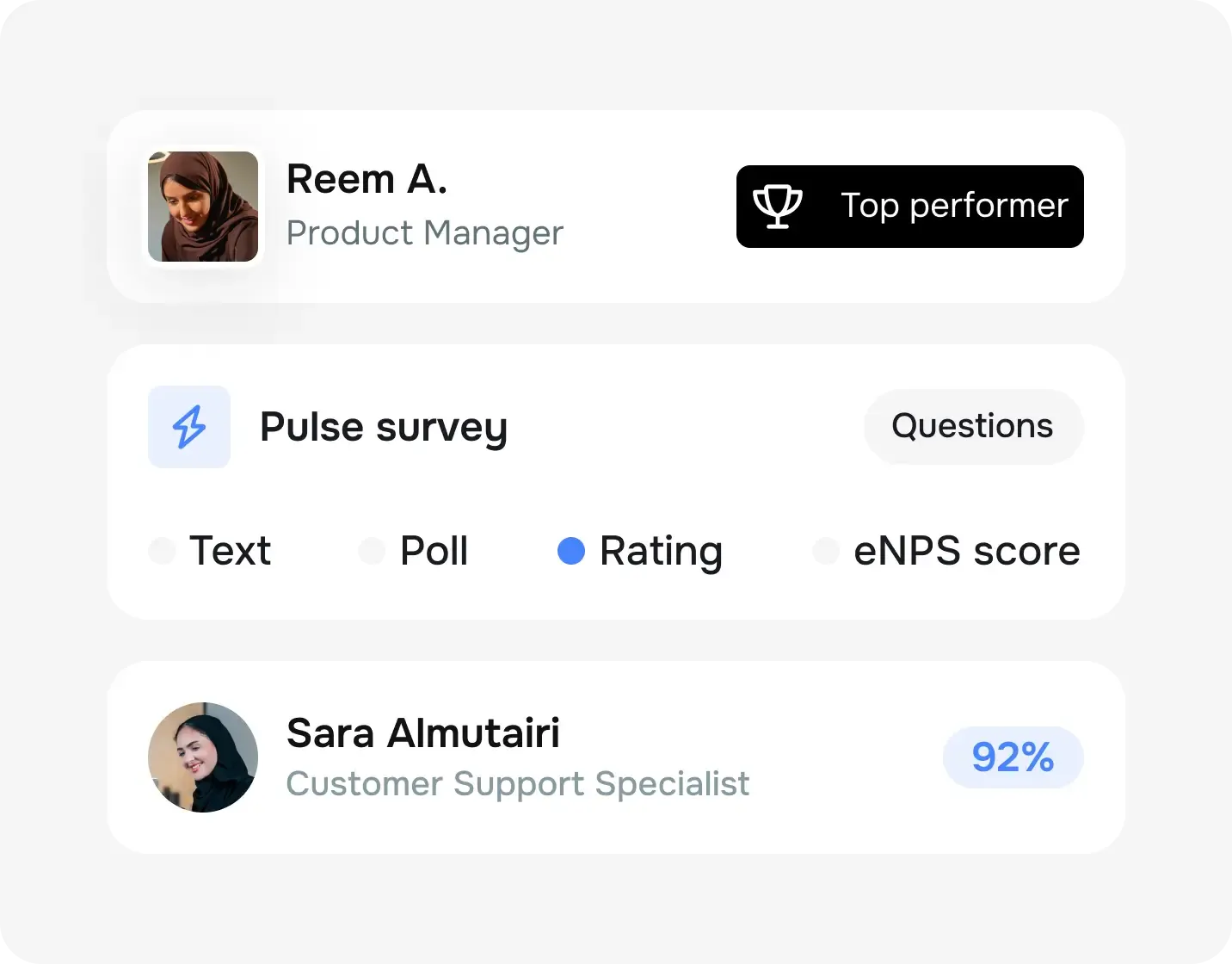
Task: Click the Top performer badge label
Action: click(954, 206)
